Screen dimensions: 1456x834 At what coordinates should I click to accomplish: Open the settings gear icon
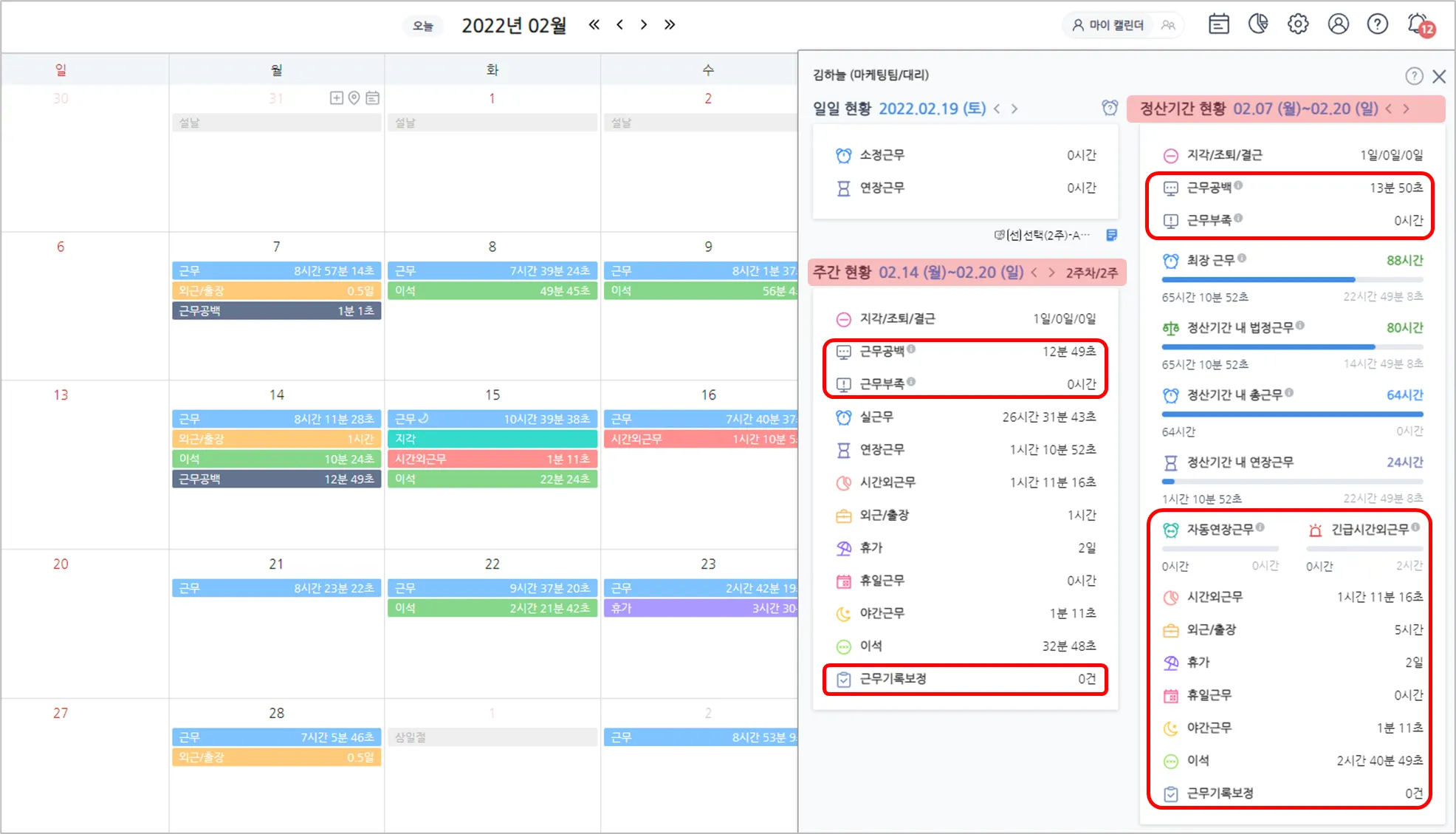tap(1298, 24)
